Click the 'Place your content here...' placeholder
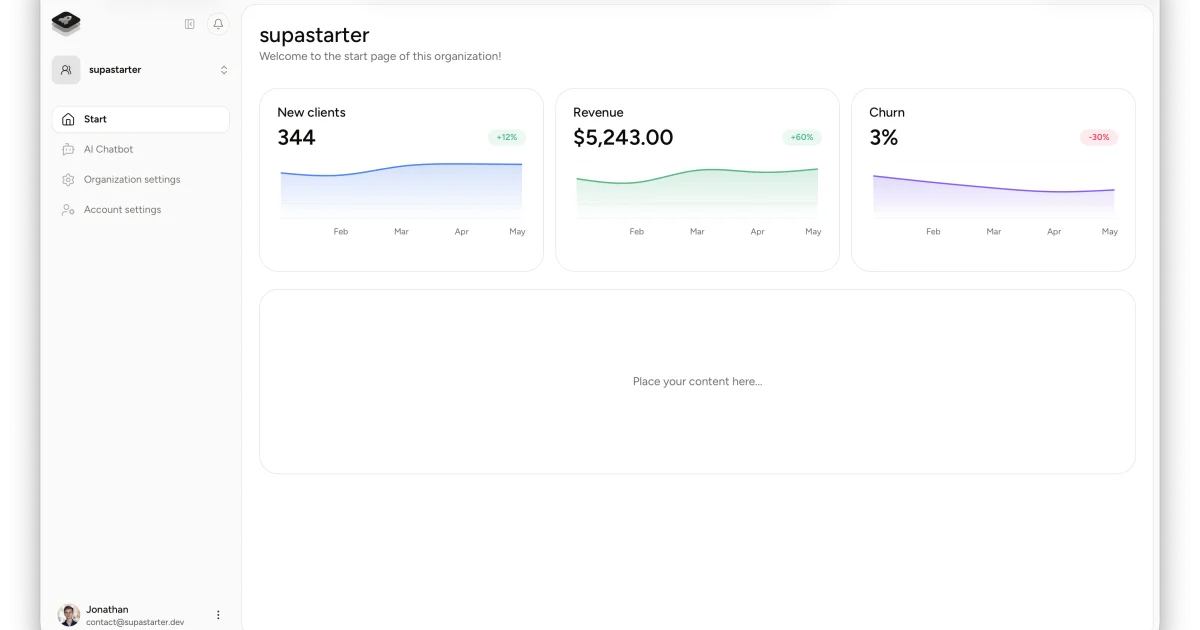The image size is (1200, 630). pos(697,381)
